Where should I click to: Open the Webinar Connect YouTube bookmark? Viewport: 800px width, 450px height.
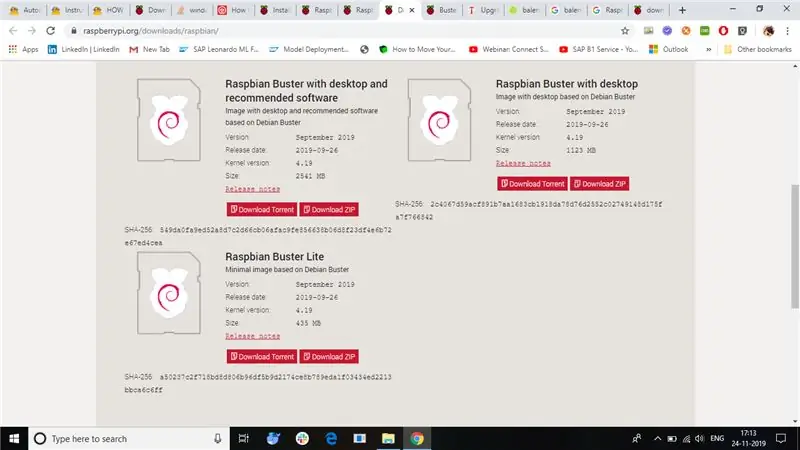pyautogui.click(x=509, y=49)
